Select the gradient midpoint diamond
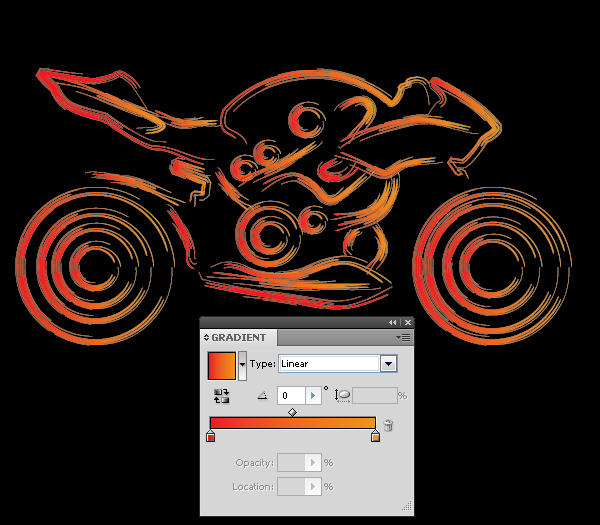This screenshot has height=525, width=600. pyautogui.click(x=292, y=412)
